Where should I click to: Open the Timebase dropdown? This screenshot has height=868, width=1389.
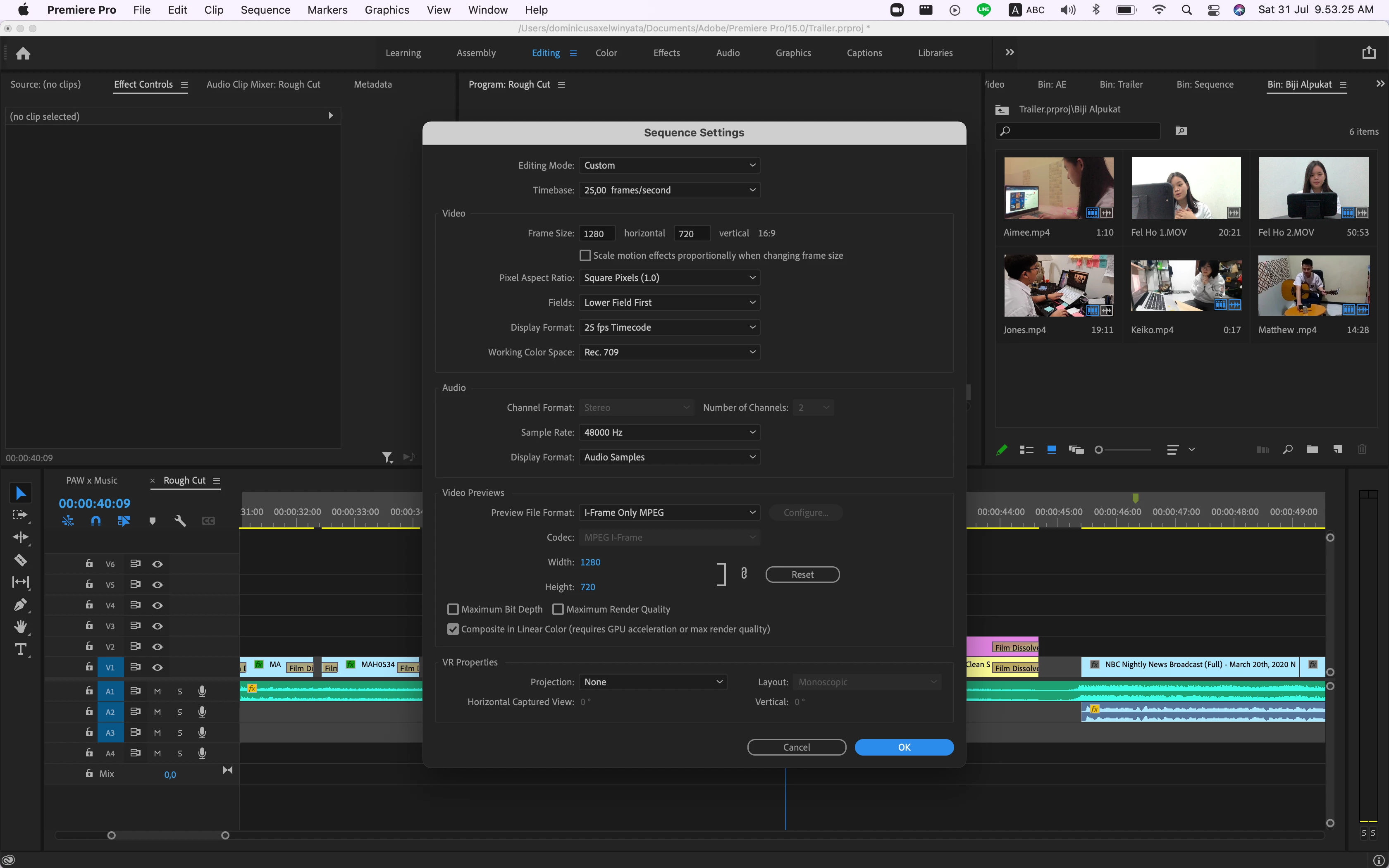click(669, 190)
